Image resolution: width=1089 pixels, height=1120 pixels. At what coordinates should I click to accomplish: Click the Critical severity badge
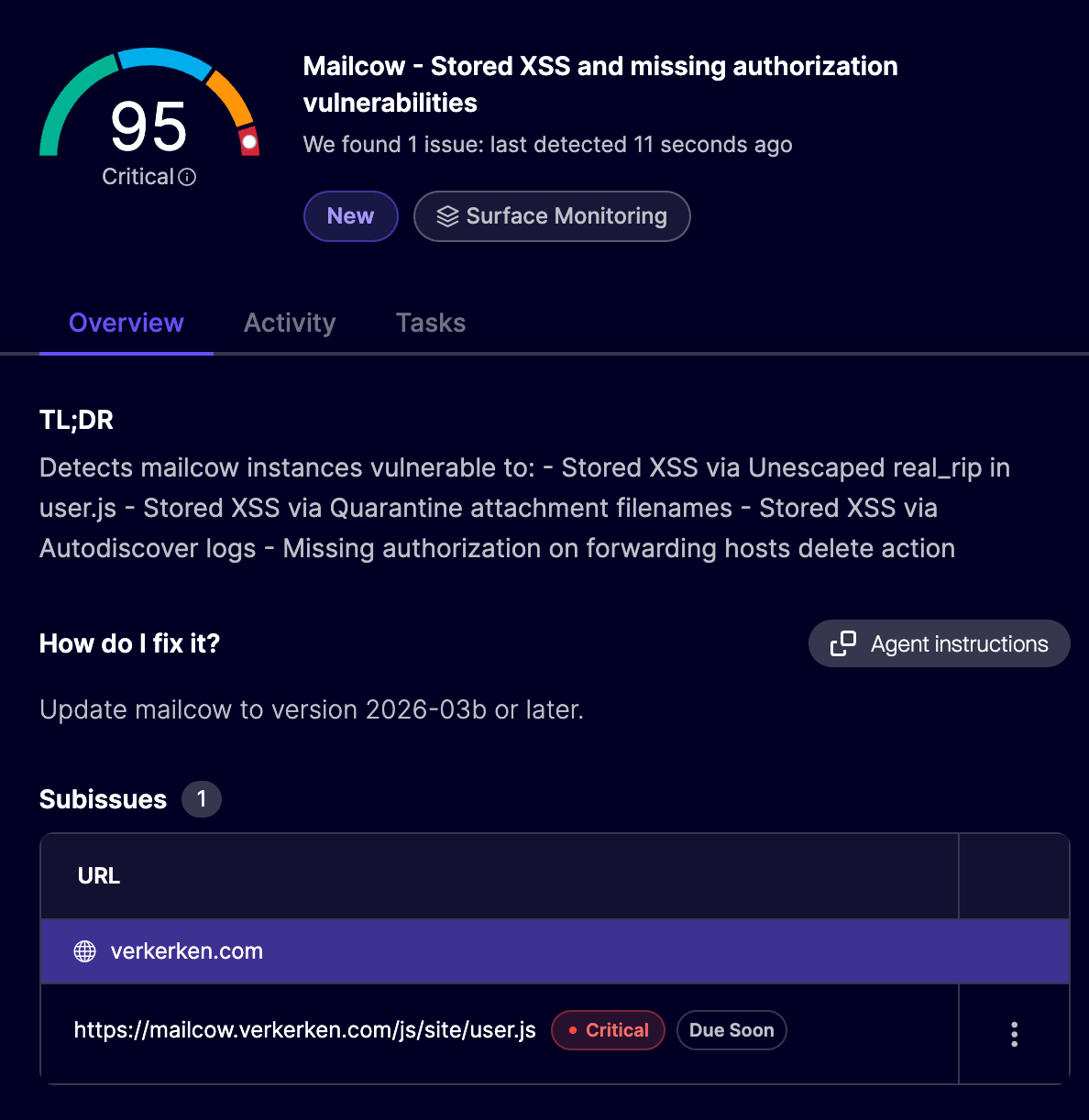tap(608, 1030)
